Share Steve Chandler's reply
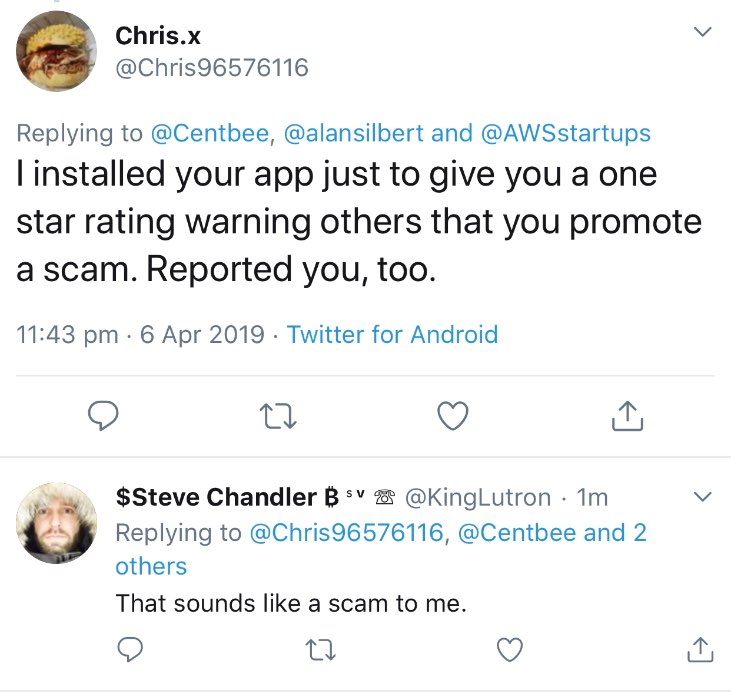This screenshot has width=731, height=693. tap(700, 650)
